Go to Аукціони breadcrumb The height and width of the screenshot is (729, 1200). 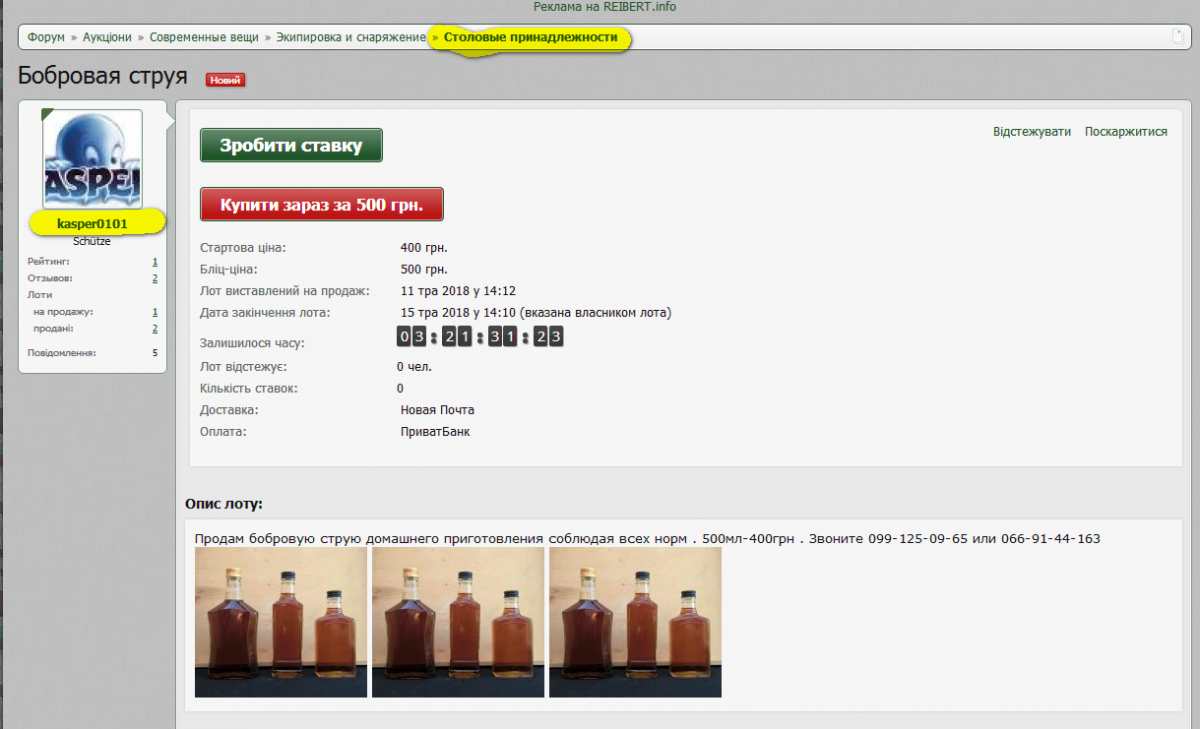tap(107, 37)
